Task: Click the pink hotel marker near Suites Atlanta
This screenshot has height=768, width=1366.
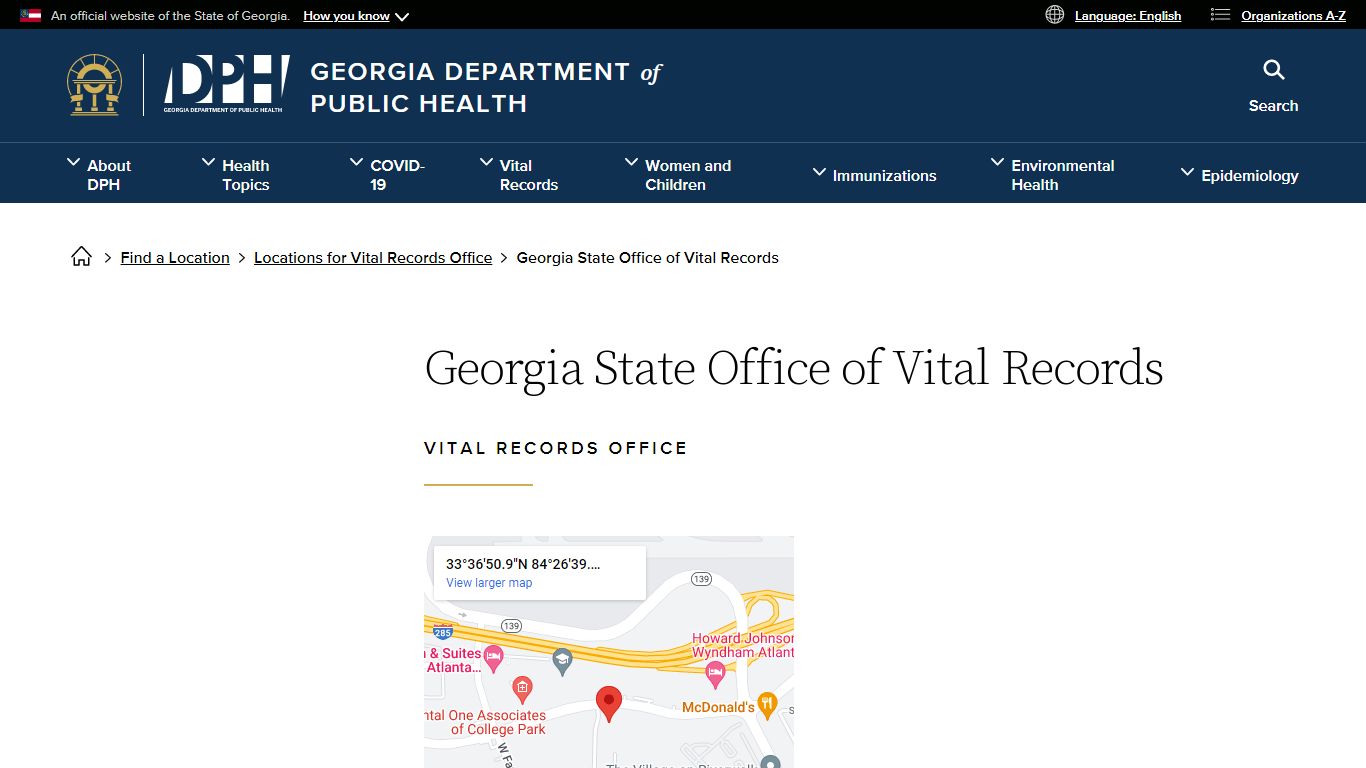Action: click(x=493, y=657)
